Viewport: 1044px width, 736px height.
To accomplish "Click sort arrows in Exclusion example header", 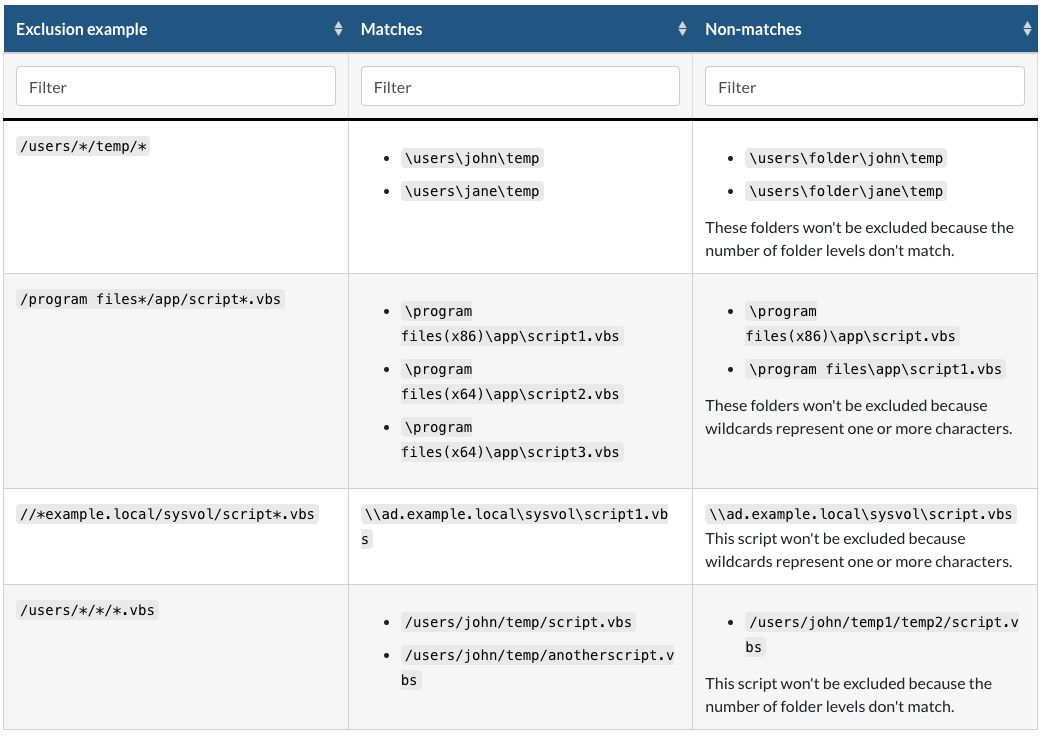I will pyautogui.click(x=338, y=29).
